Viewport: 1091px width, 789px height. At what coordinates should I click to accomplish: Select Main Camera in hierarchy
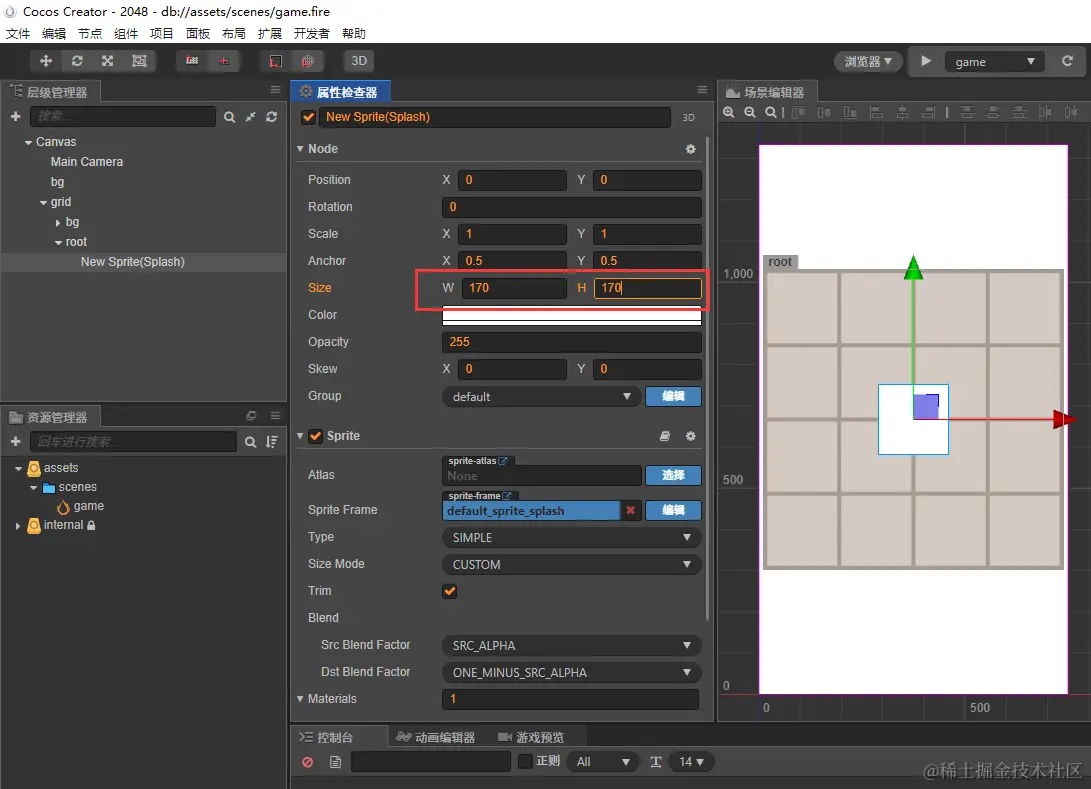pyautogui.click(x=87, y=162)
